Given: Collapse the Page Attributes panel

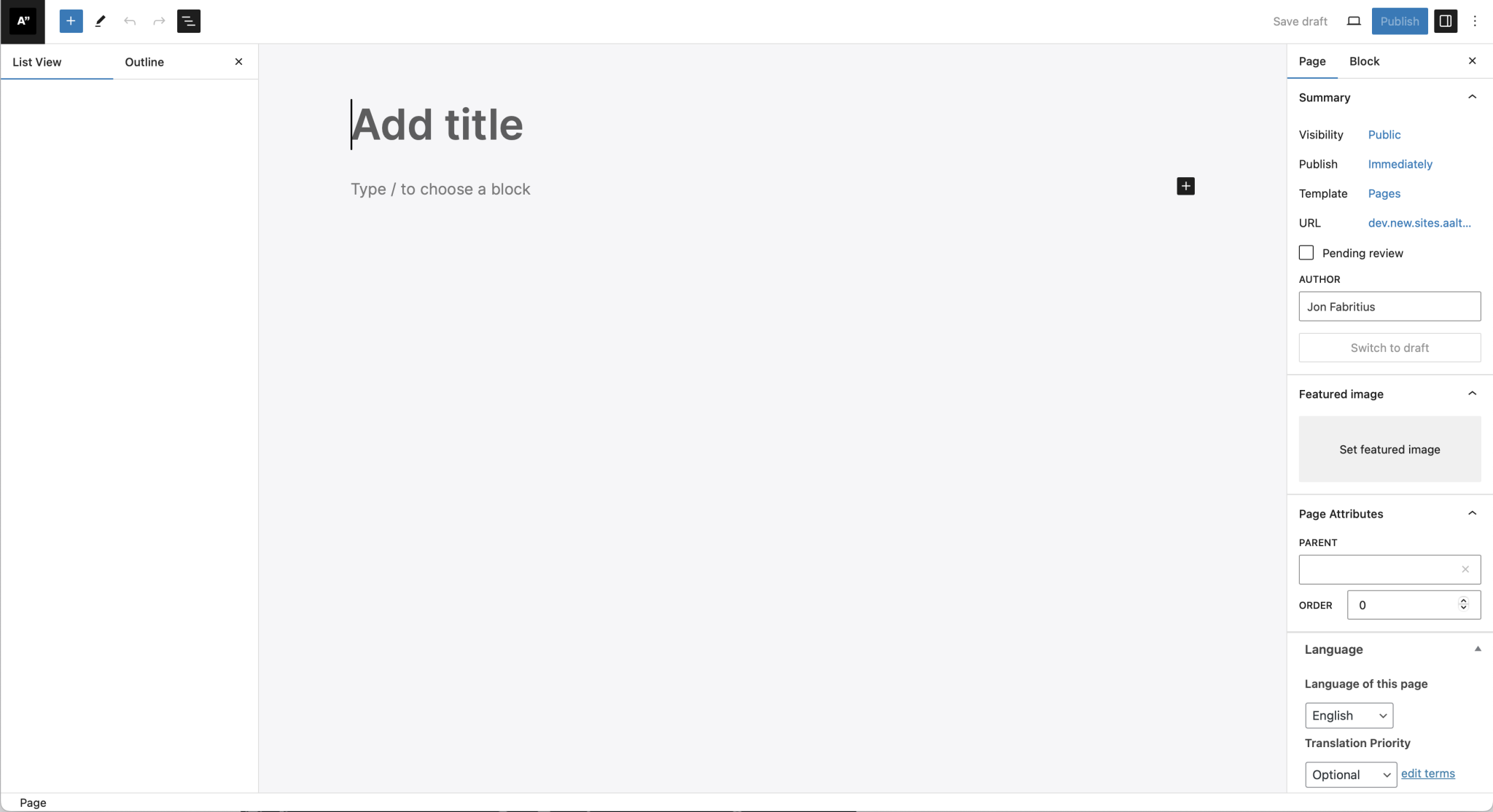Looking at the screenshot, I should click(1473, 513).
